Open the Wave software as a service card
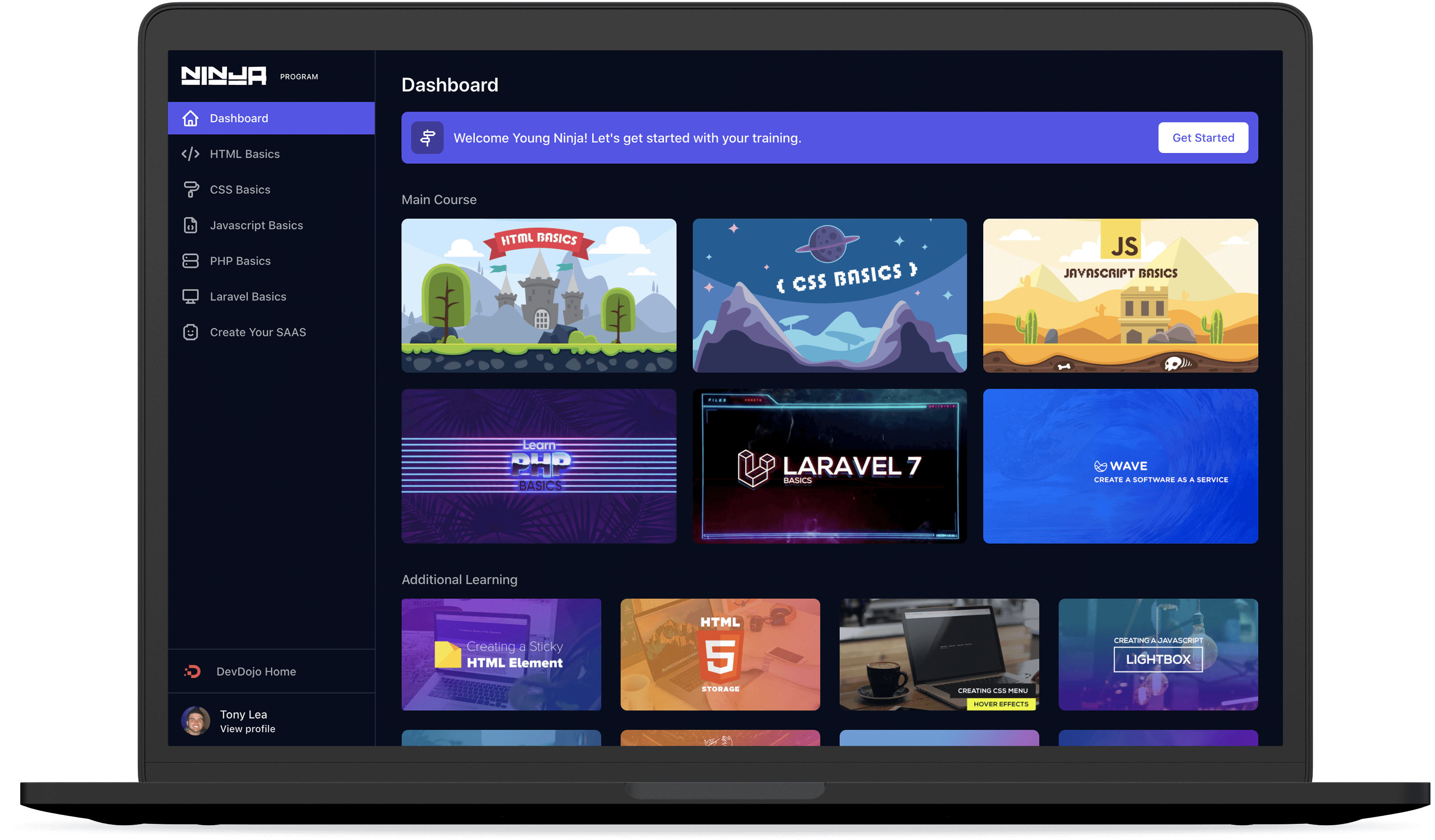 click(x=1120, y=466)
